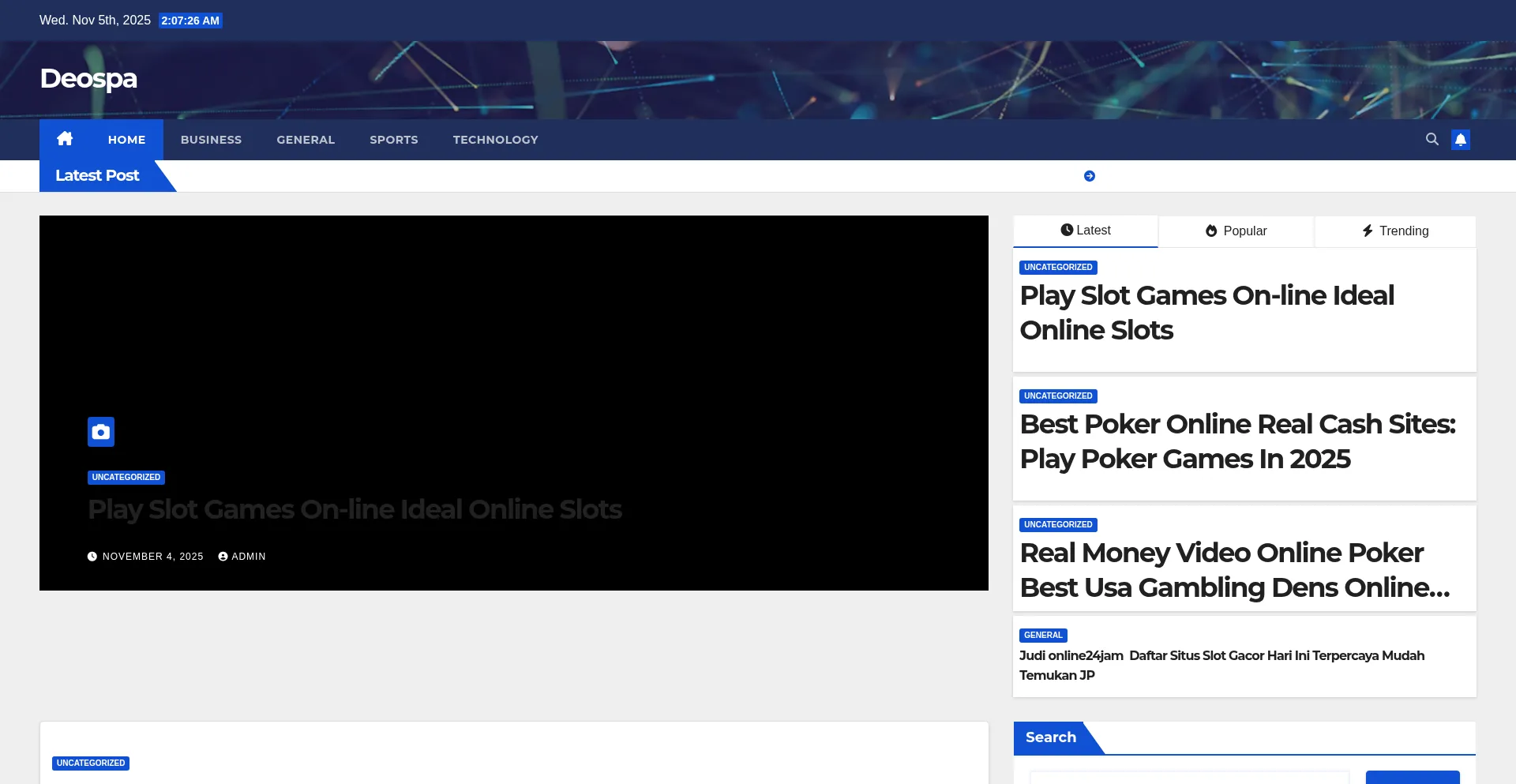Click the camera icon on featured post
This screenshot has height=784, width=1516.
tap(101, 432)
